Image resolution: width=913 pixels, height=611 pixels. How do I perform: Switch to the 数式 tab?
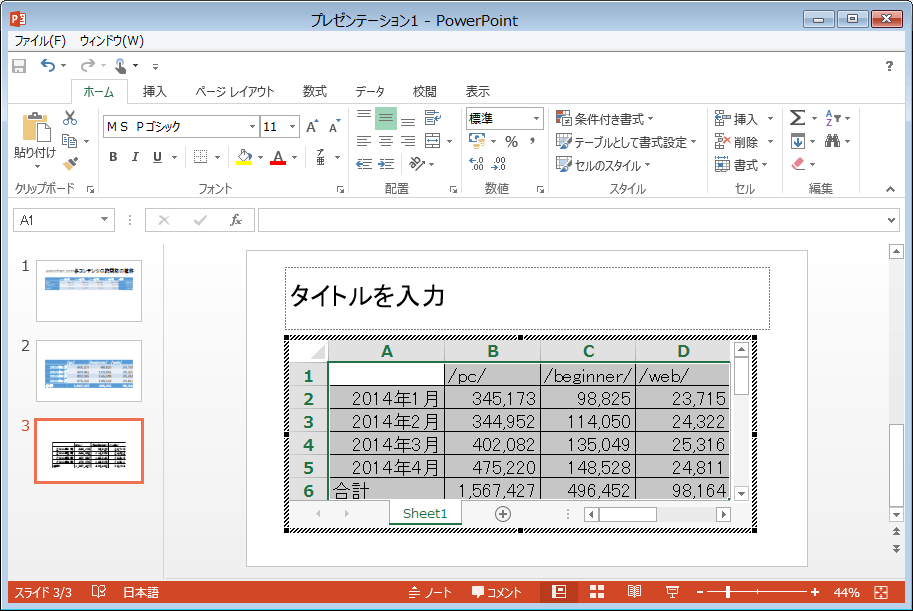coord(314,91)
